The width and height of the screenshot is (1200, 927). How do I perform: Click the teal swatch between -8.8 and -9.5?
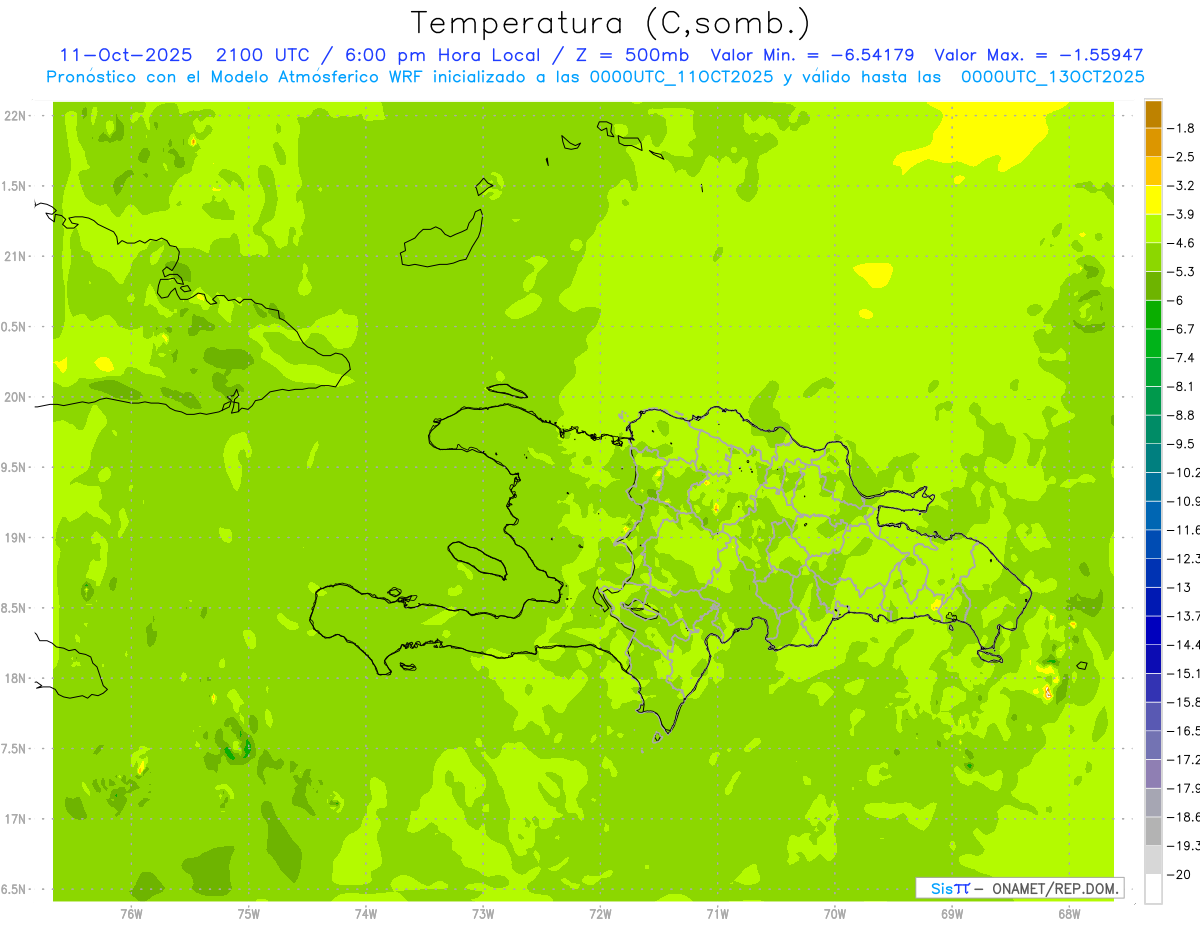[1153, 430]
